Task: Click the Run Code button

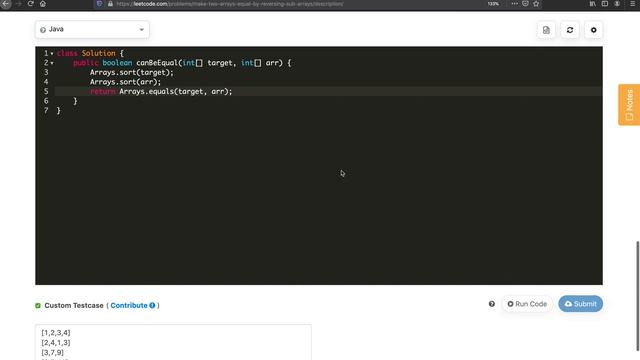Action: (x=527, y=304)
